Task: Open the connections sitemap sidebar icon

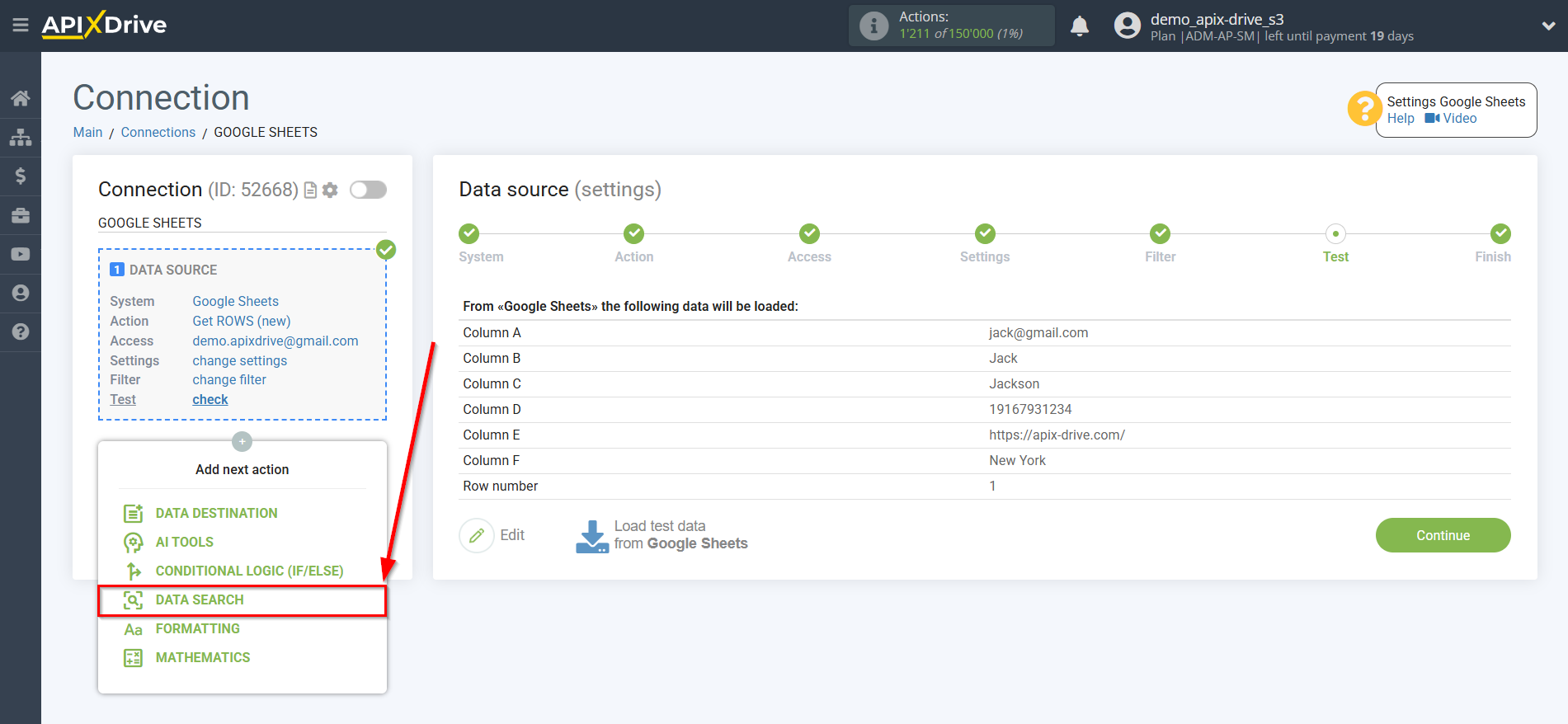Action: click(21, 137)
